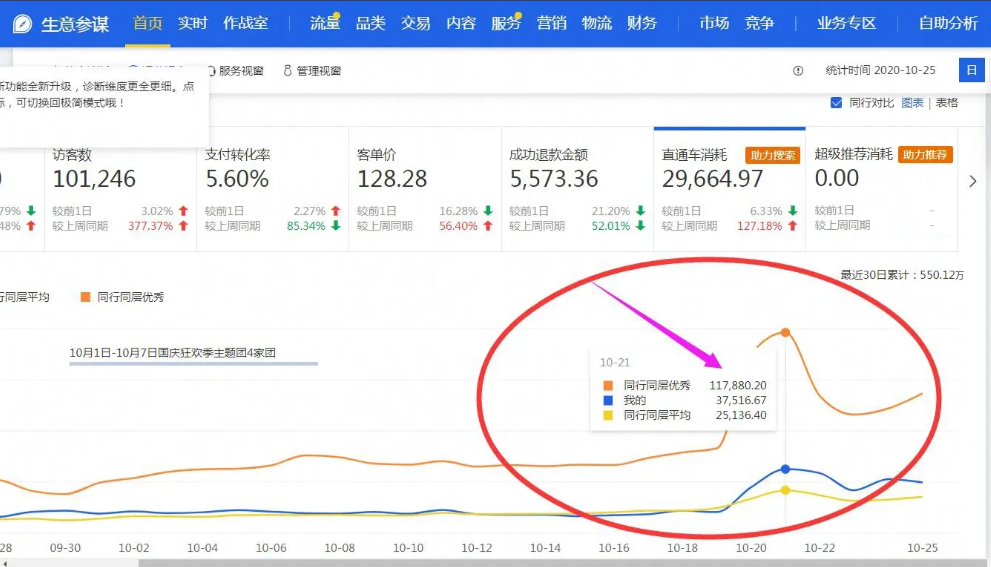The height and width of the screenshot is (567, 991).
Task: Click the 日 date granularity button
Action: (971, 70)
